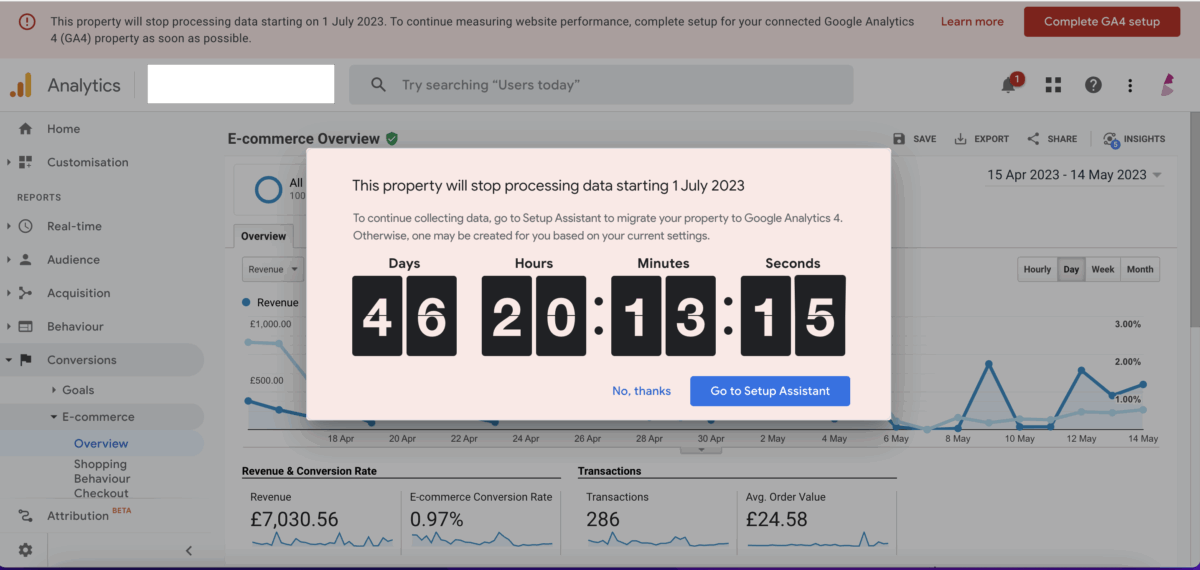The image size is (1200, 570).
Task: Select the Home menu item
Action: coord(63,129)
